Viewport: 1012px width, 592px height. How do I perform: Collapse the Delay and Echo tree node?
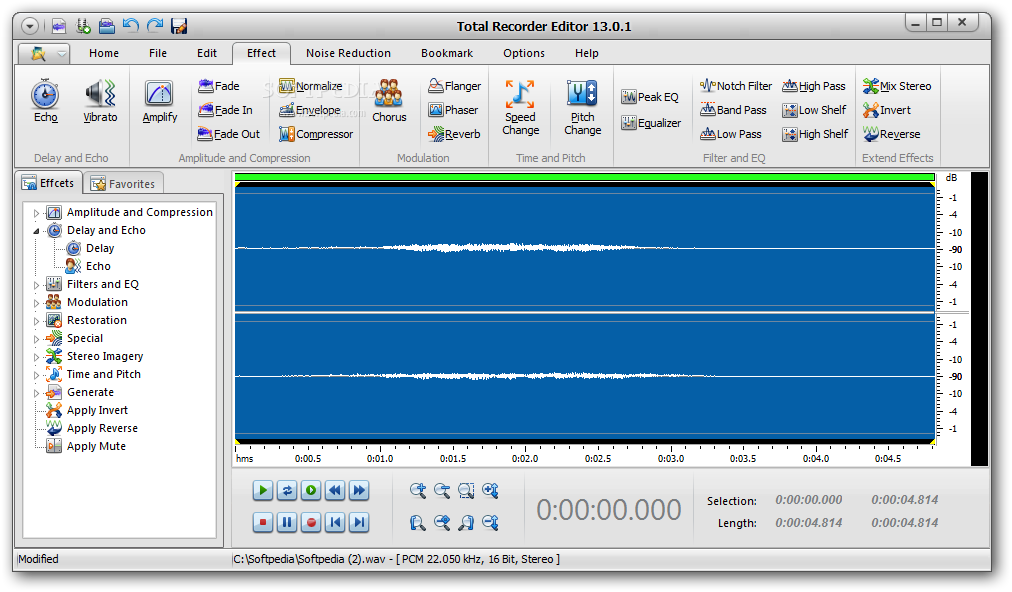tap(36, 230)
